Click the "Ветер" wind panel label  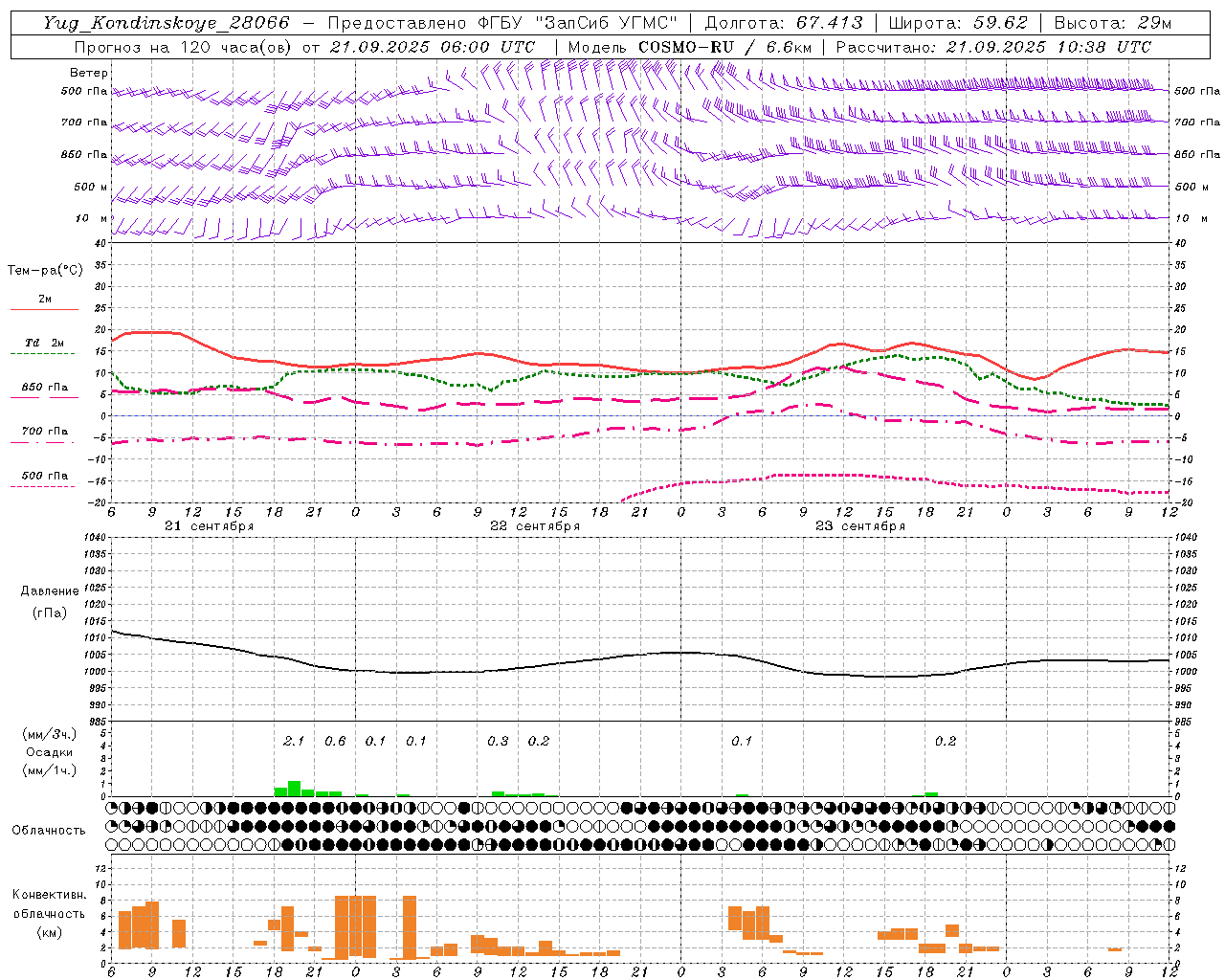click(x=88, y=73)
